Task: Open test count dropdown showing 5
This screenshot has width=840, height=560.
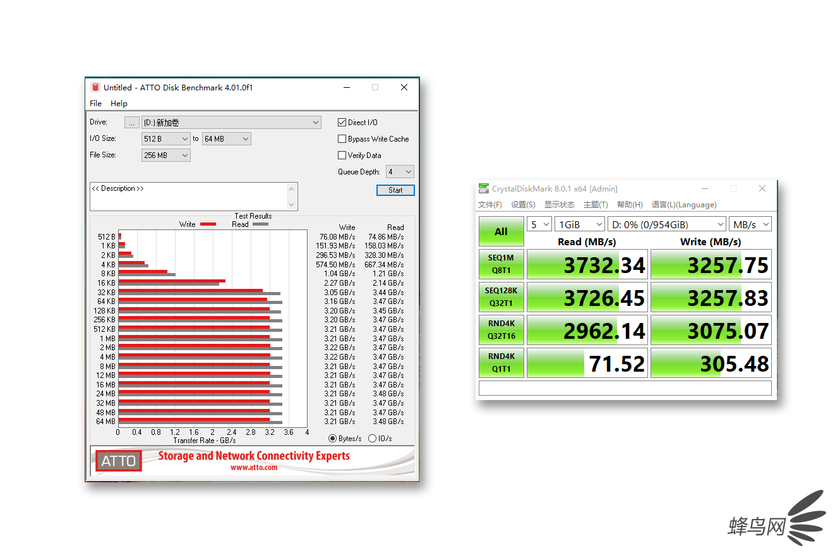Action: pos(539,225)
